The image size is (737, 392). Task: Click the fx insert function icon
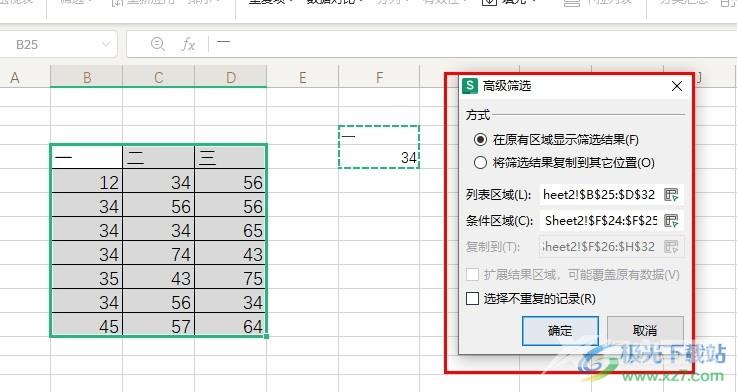[x=188, y=45]
